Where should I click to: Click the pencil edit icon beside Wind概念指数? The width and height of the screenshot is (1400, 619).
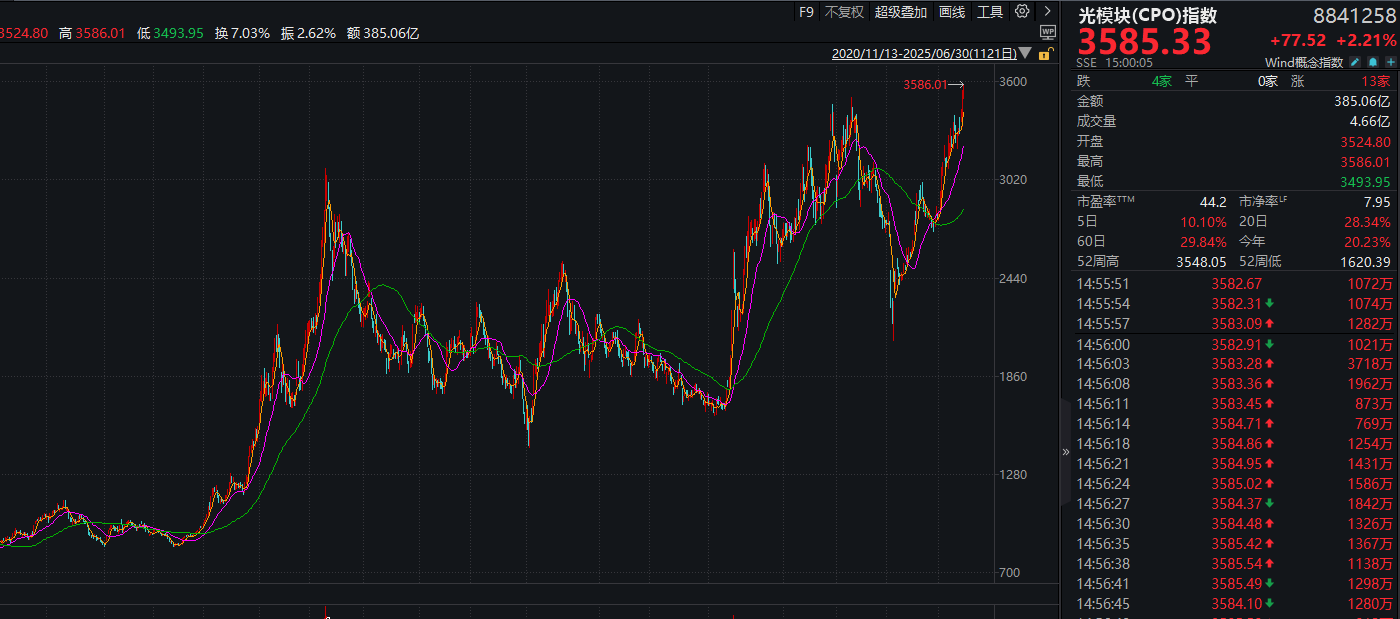pyautogui.click(x=1354, y=62)
